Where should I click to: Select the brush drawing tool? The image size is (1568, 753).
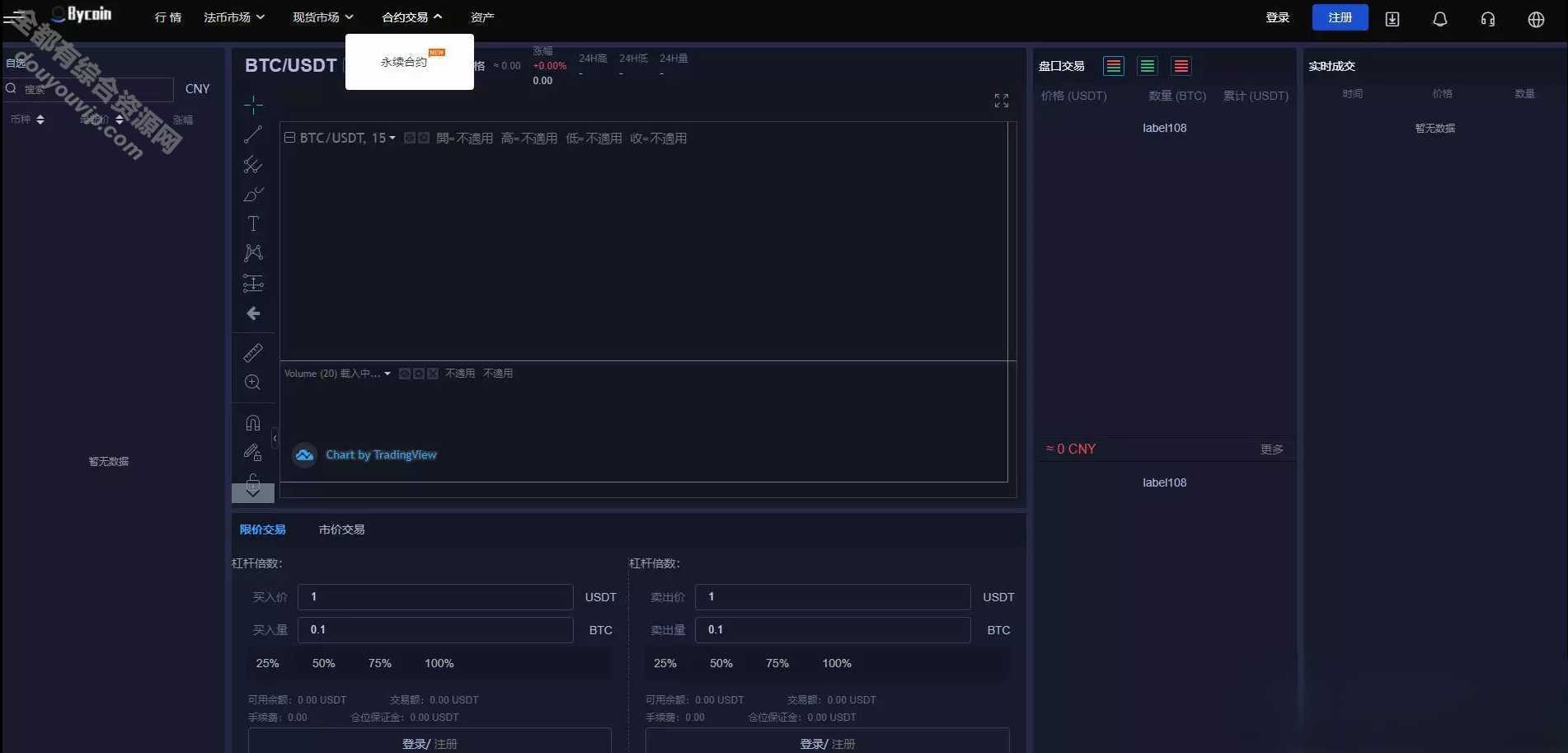tap(253, 195)
